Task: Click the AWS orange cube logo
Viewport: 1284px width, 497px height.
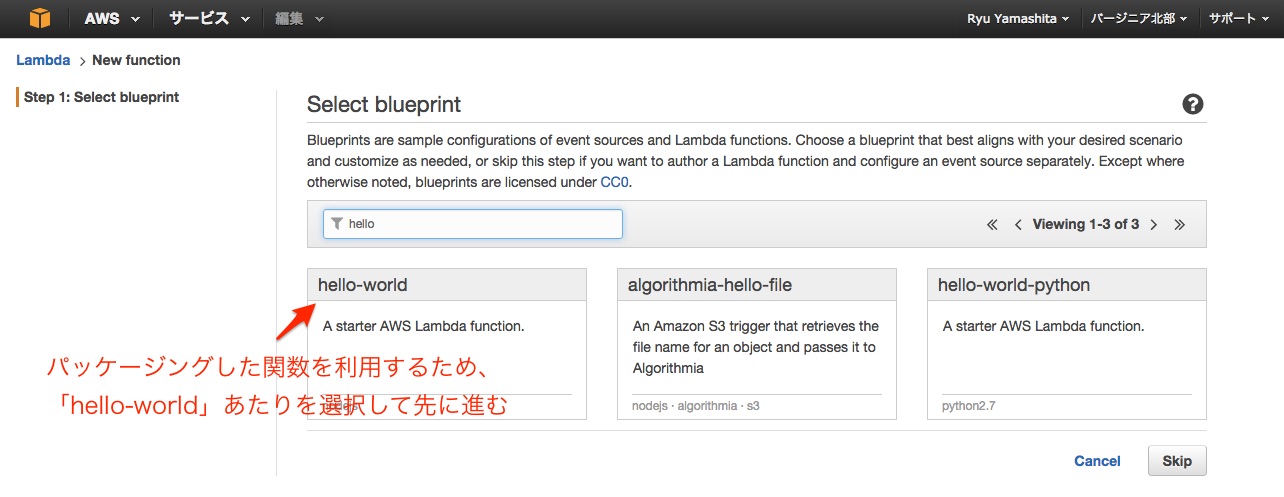Action: [39, 18]
